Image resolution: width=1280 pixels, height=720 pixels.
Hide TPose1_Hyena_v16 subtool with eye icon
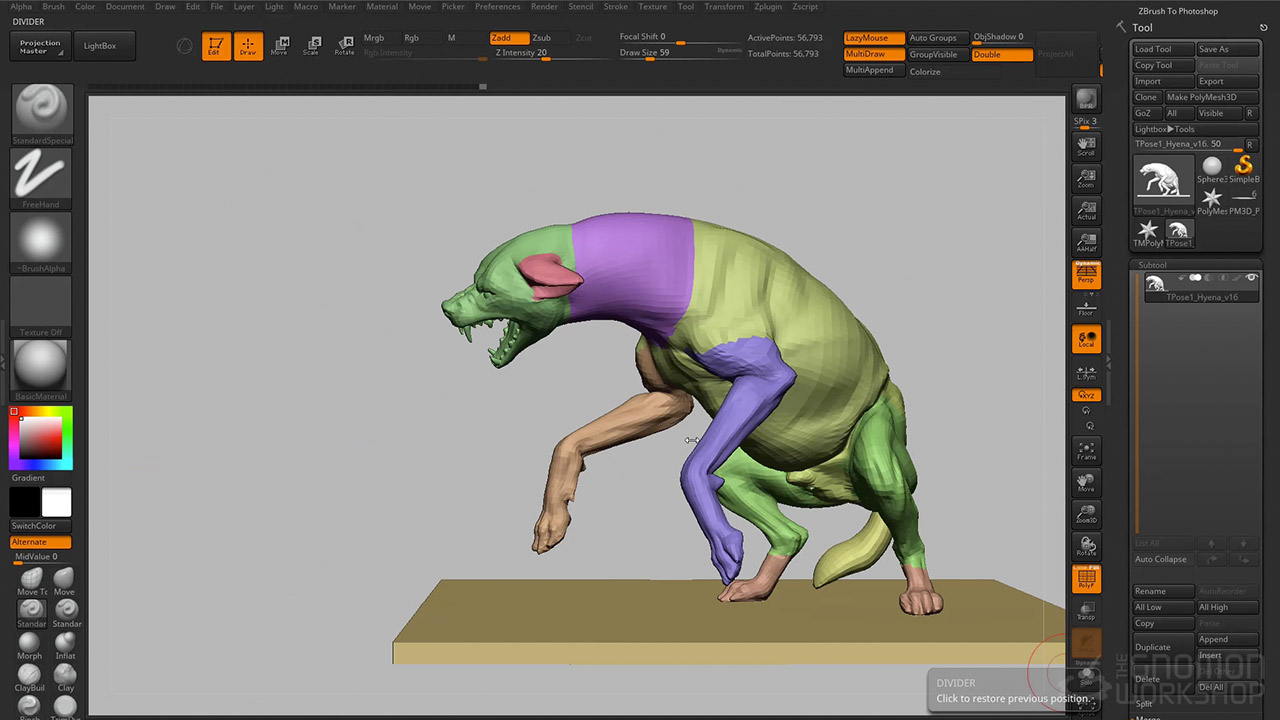point(1251,278)
